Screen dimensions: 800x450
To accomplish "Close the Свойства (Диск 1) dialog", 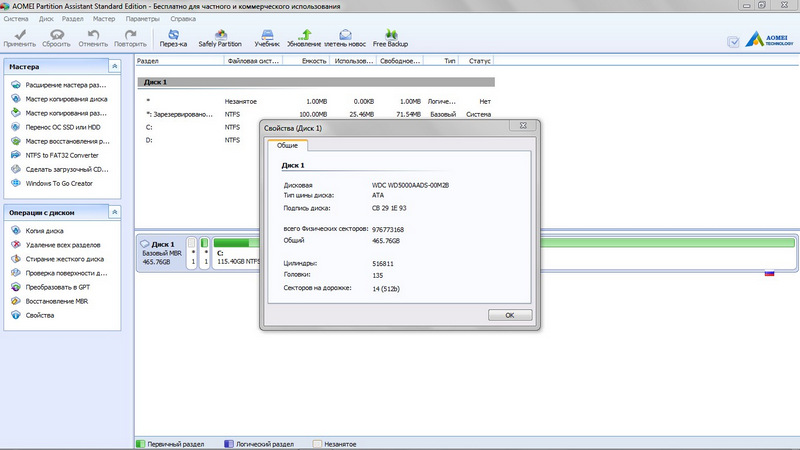I will [x=523, y=126].
